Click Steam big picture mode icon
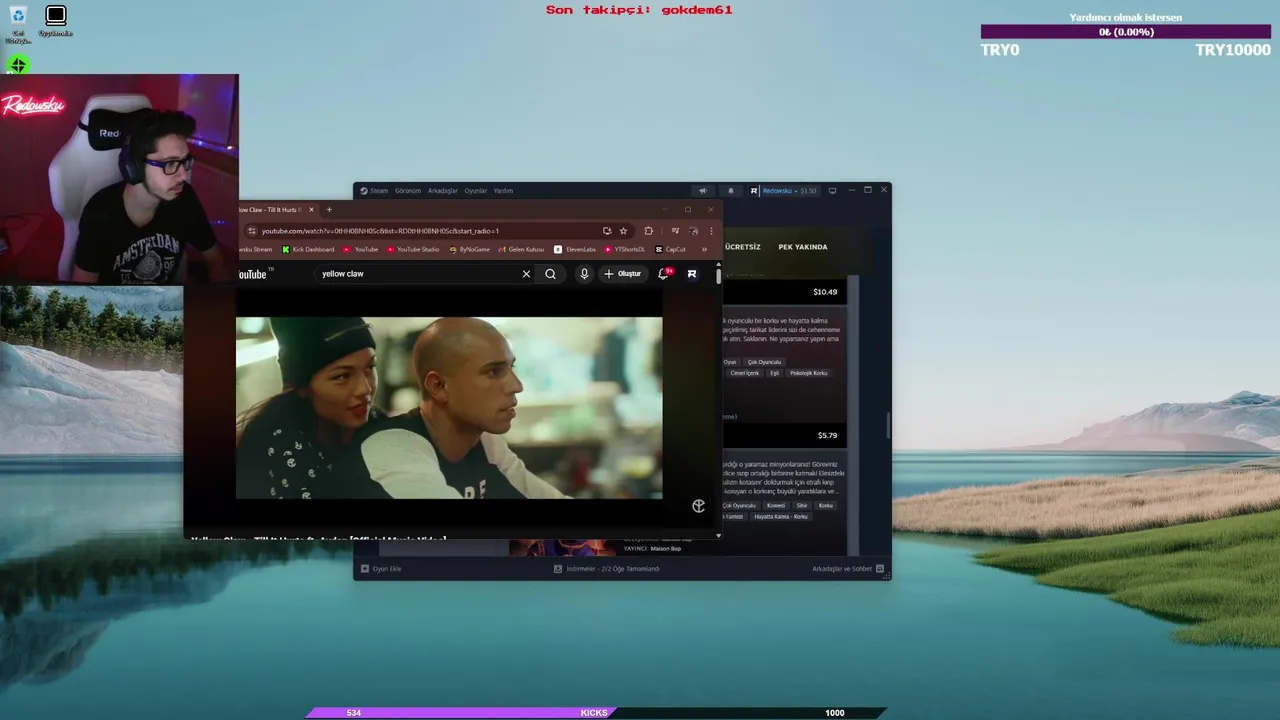This screenshot has height=720, width=1280. (832, 191)
